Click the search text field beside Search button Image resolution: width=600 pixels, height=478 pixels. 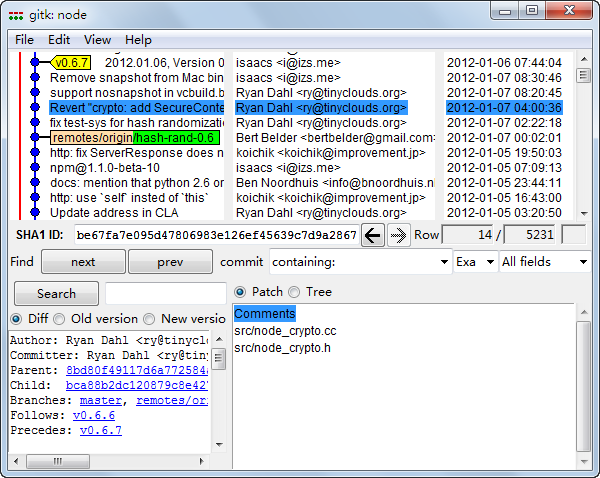click(x=166, y=294)
